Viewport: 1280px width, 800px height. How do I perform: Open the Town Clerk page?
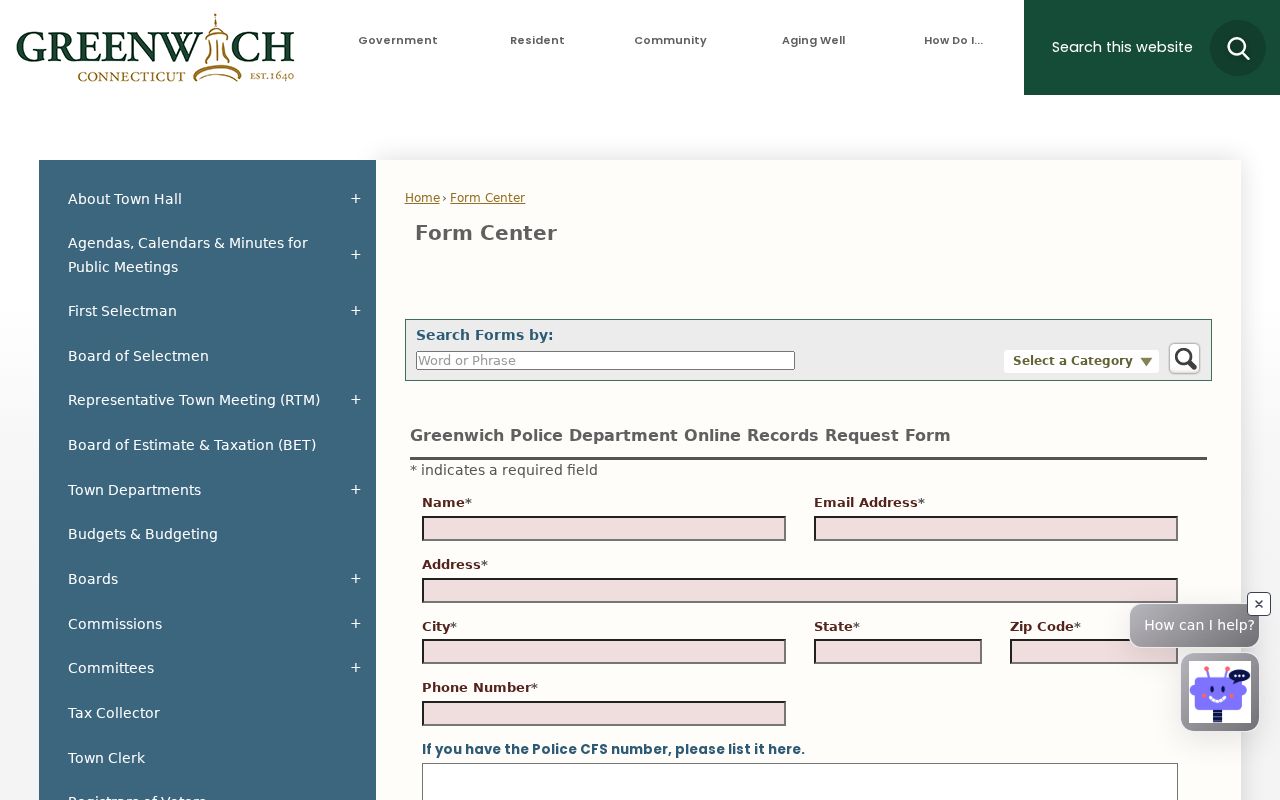click(x=106, y=758)
